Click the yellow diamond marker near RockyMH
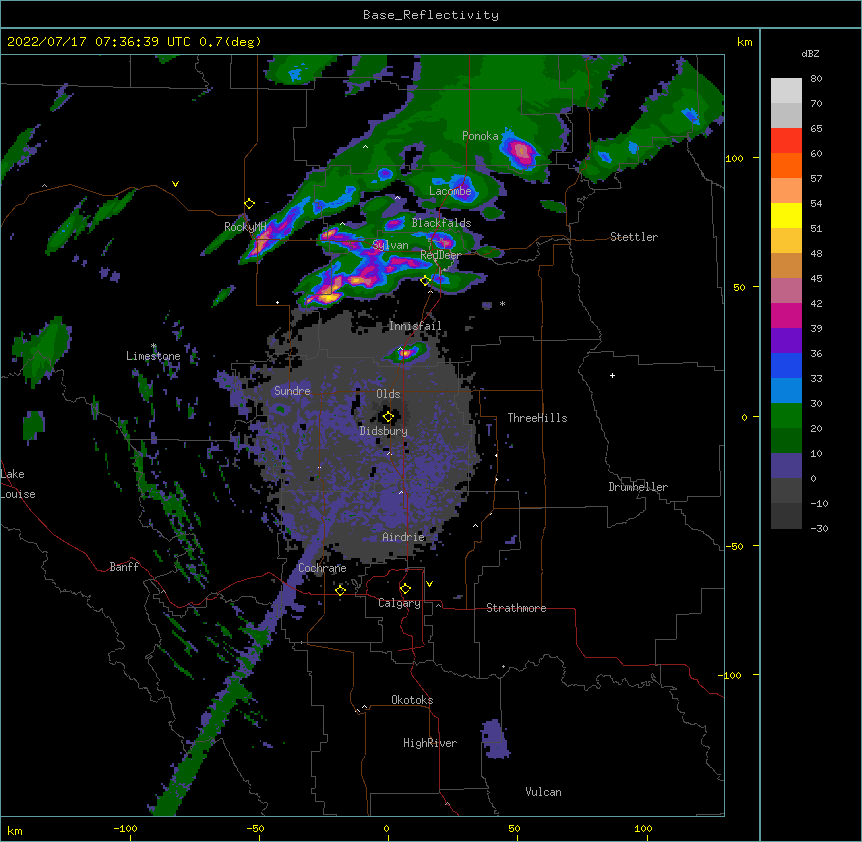The width and height of the screenshot is (862, 842). click(249, 204)
